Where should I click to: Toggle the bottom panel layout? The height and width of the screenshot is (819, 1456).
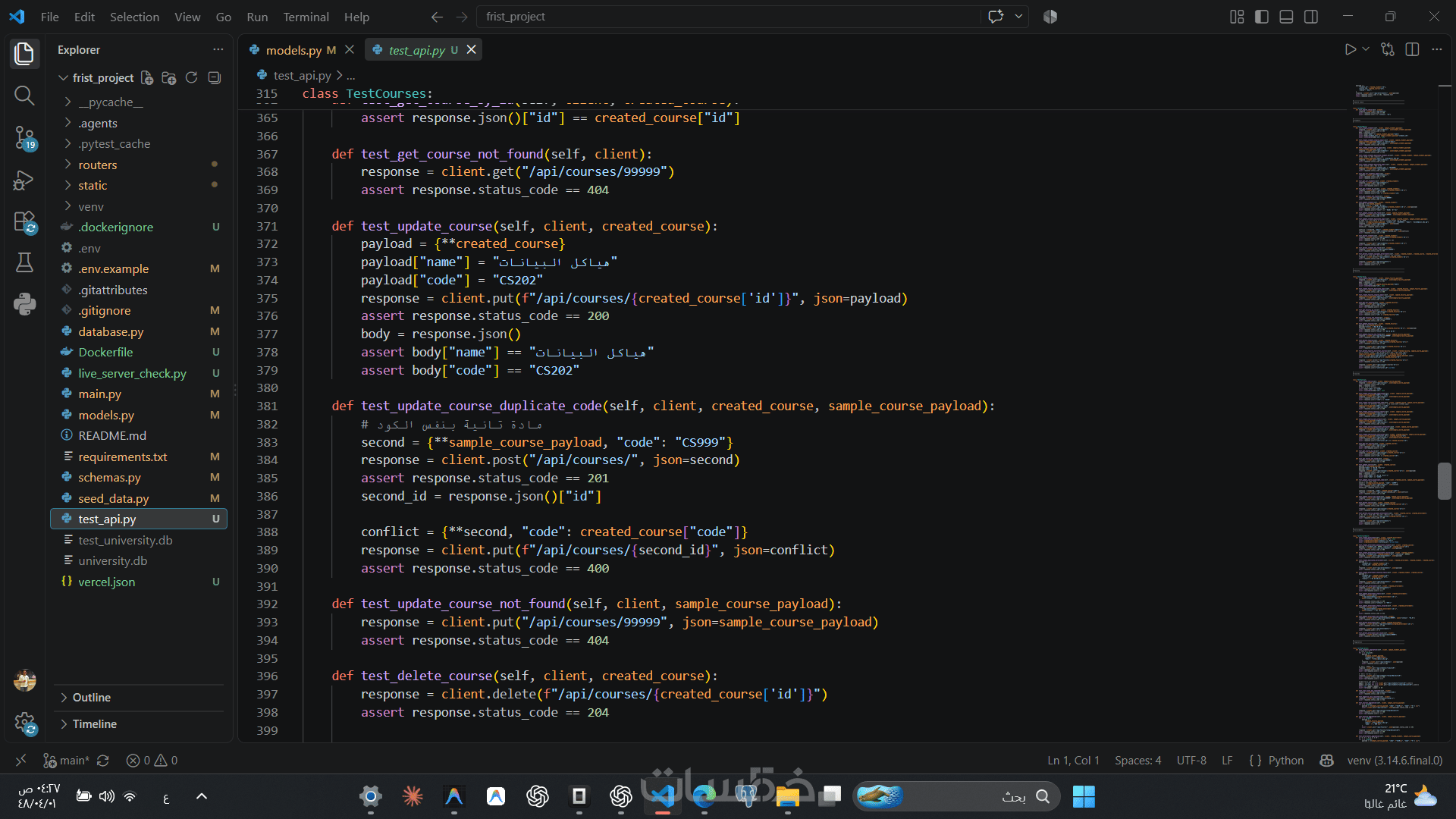(1286, 17)
